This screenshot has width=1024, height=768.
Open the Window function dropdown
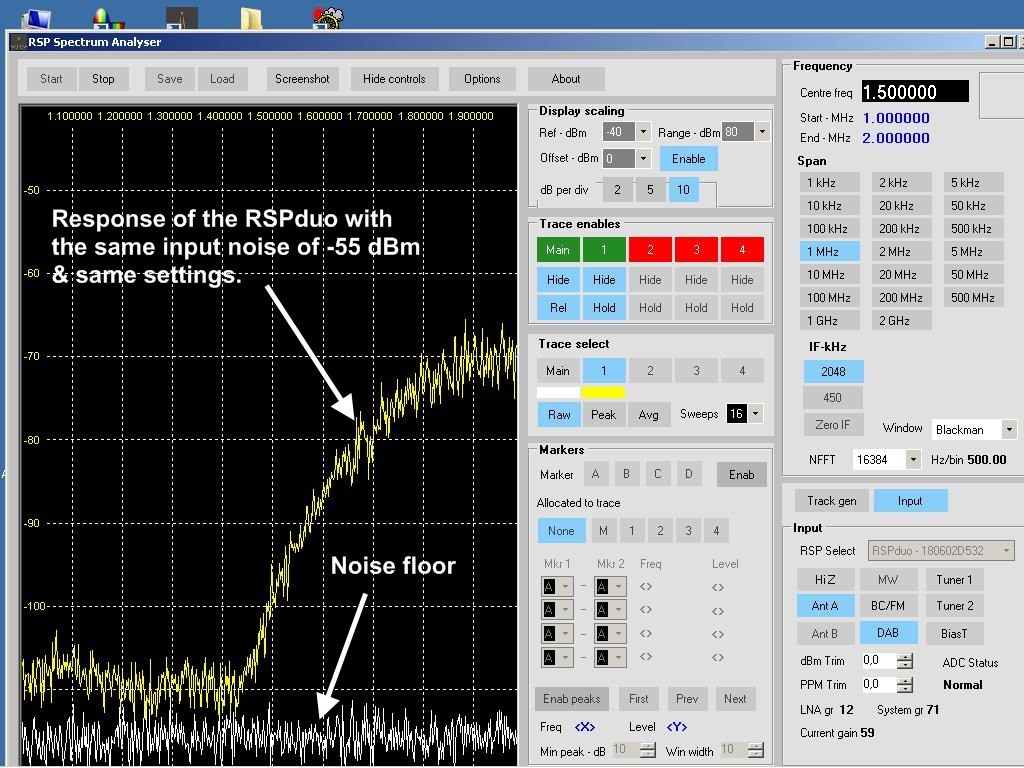(x=1009, y=430)
